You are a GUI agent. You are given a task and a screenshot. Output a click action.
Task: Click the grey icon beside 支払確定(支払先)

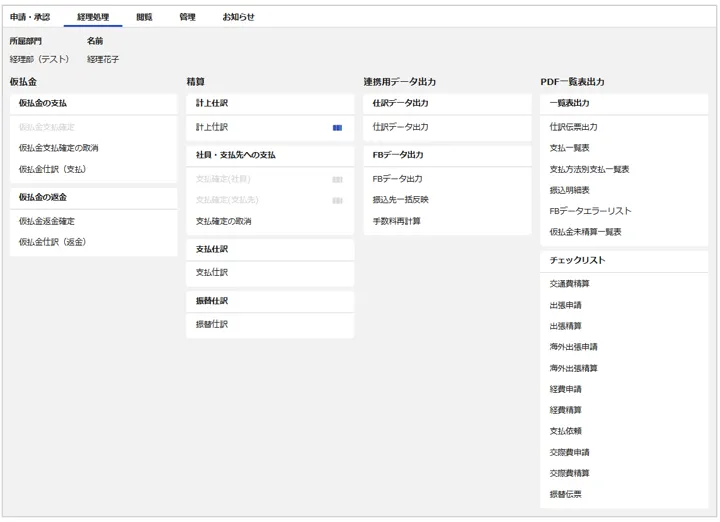click(x=337, y=200)
